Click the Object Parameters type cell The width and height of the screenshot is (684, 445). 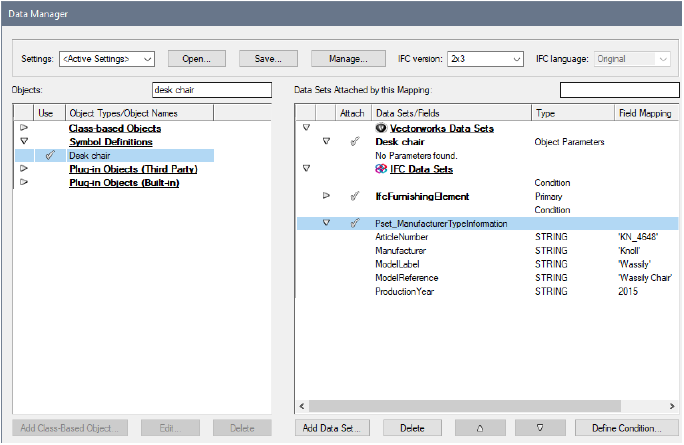tap(569, 142)
